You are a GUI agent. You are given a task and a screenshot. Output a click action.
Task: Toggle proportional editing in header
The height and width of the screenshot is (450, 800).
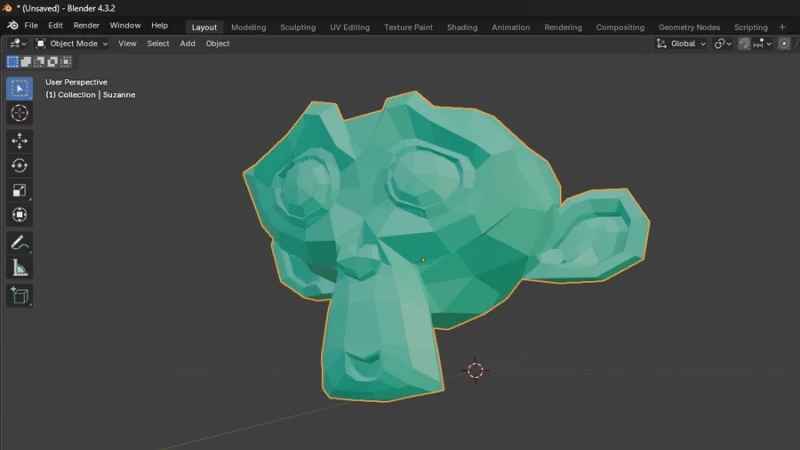pyautogui.click(x=787, y=43)
